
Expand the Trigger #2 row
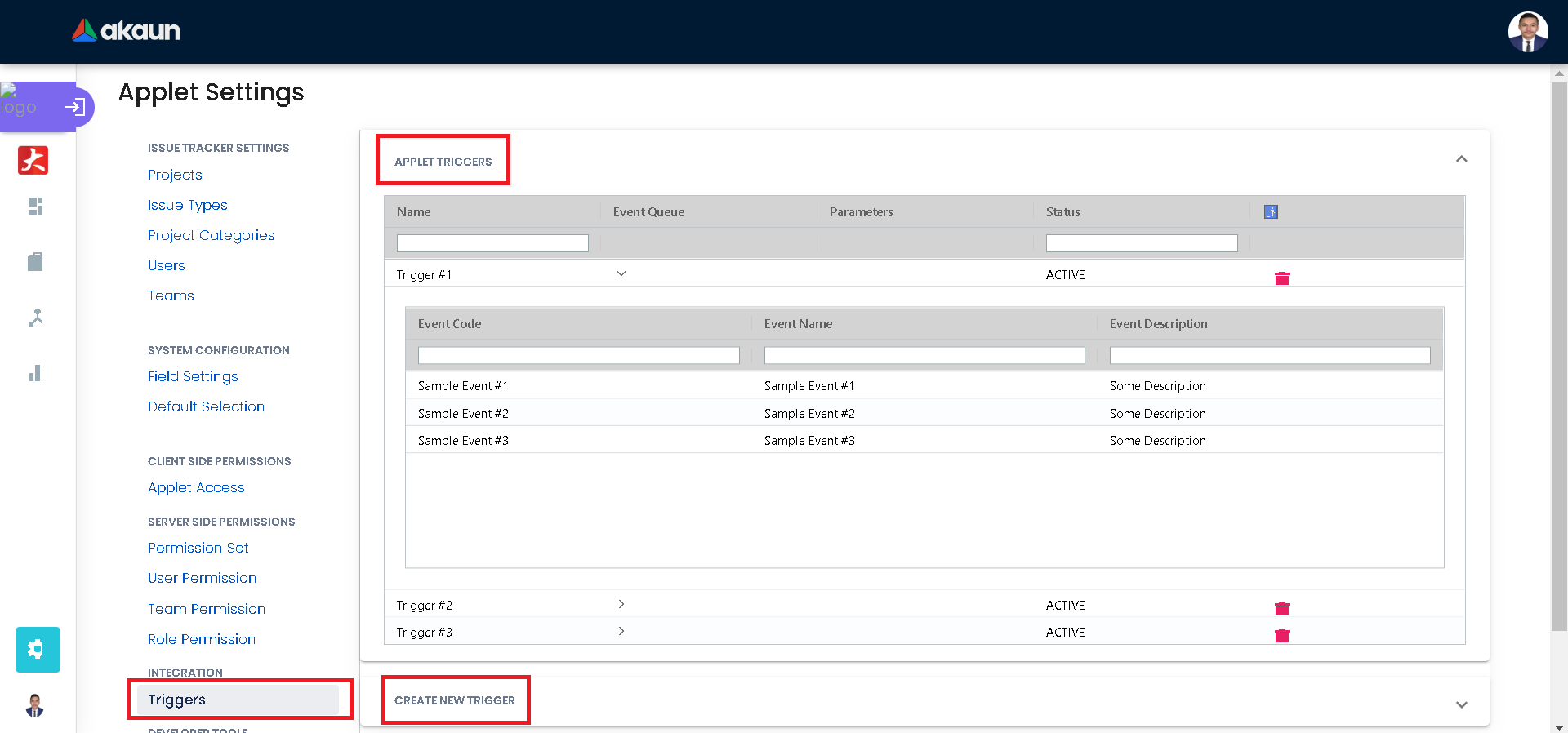pos(621,605)
